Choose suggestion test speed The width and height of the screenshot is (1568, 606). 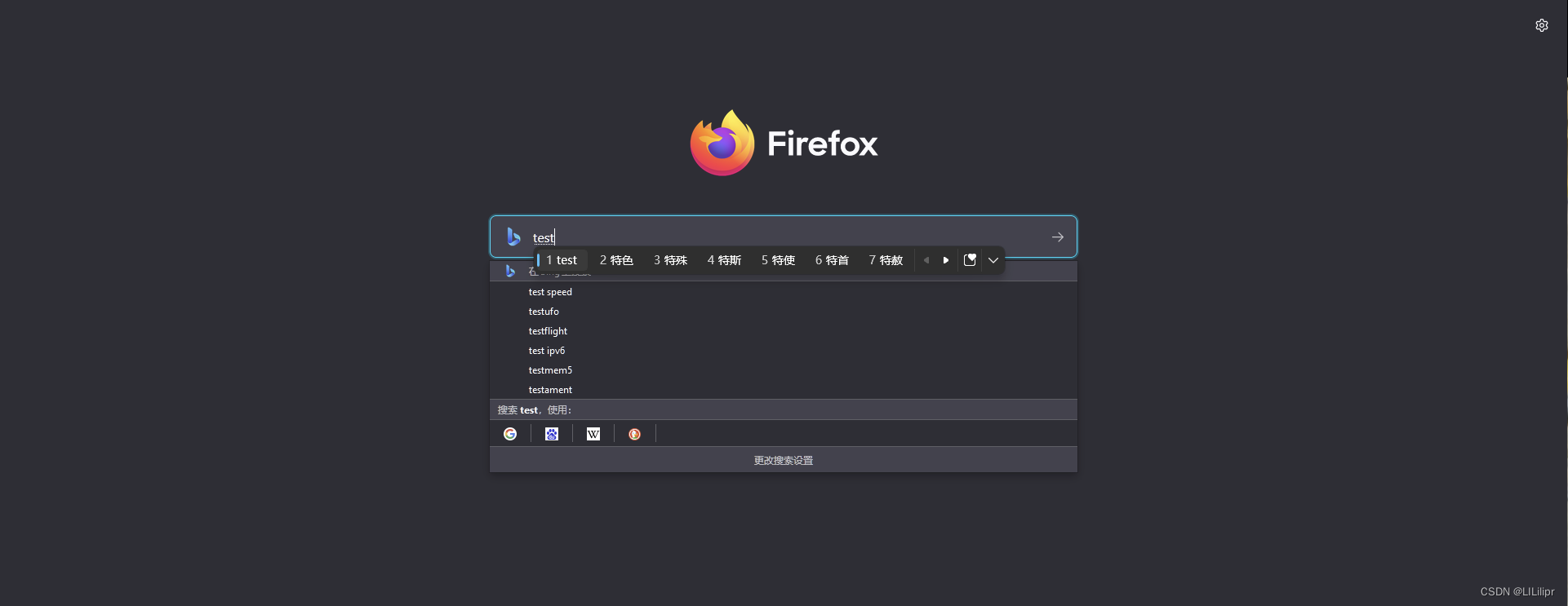click(x=784, y=292)
